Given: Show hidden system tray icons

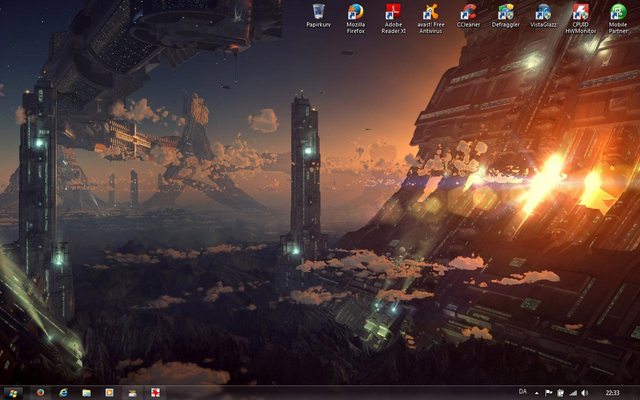Looking at the screenshot, I should tap(537, 392).
